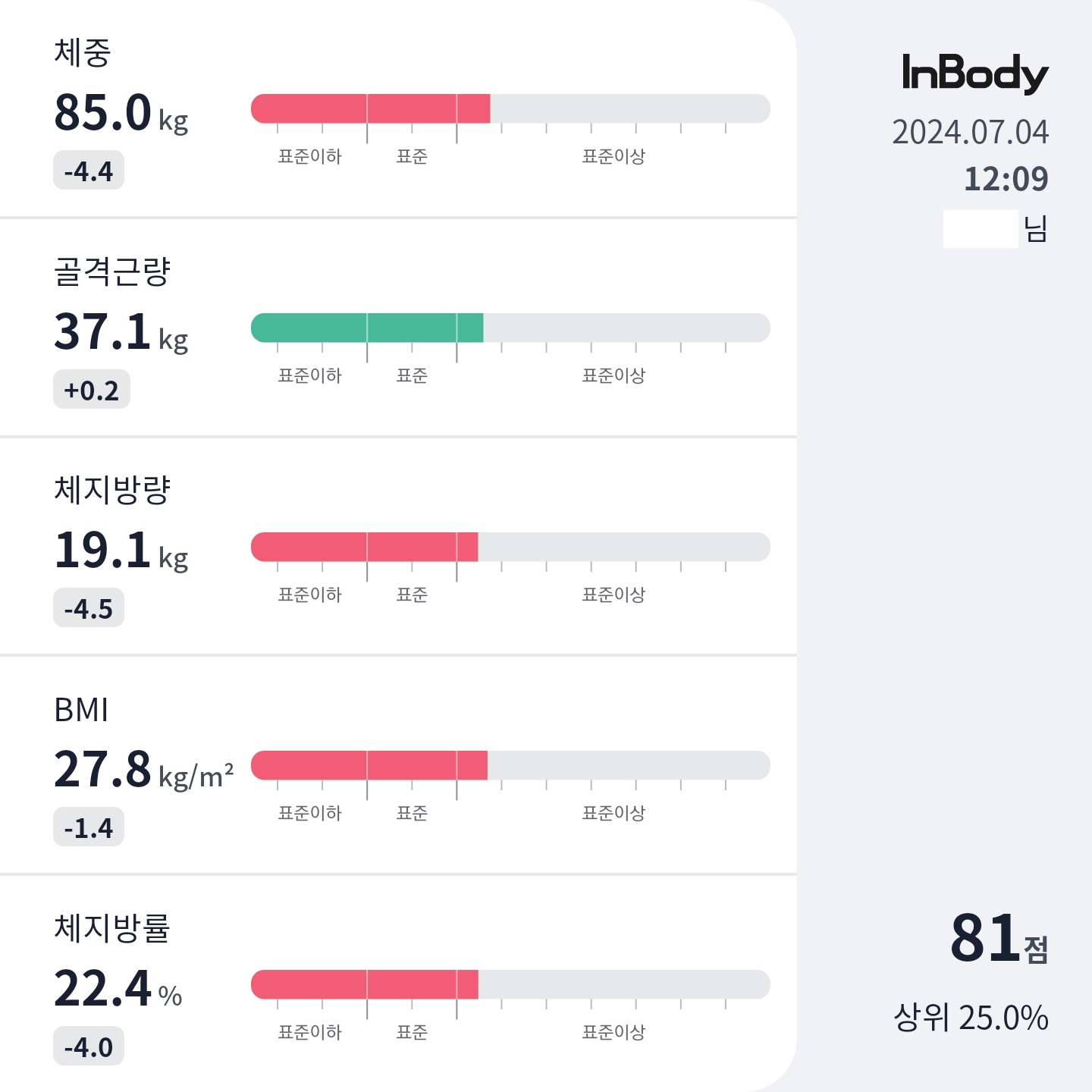Select the -4.4 weight change badge

(89, 171)
